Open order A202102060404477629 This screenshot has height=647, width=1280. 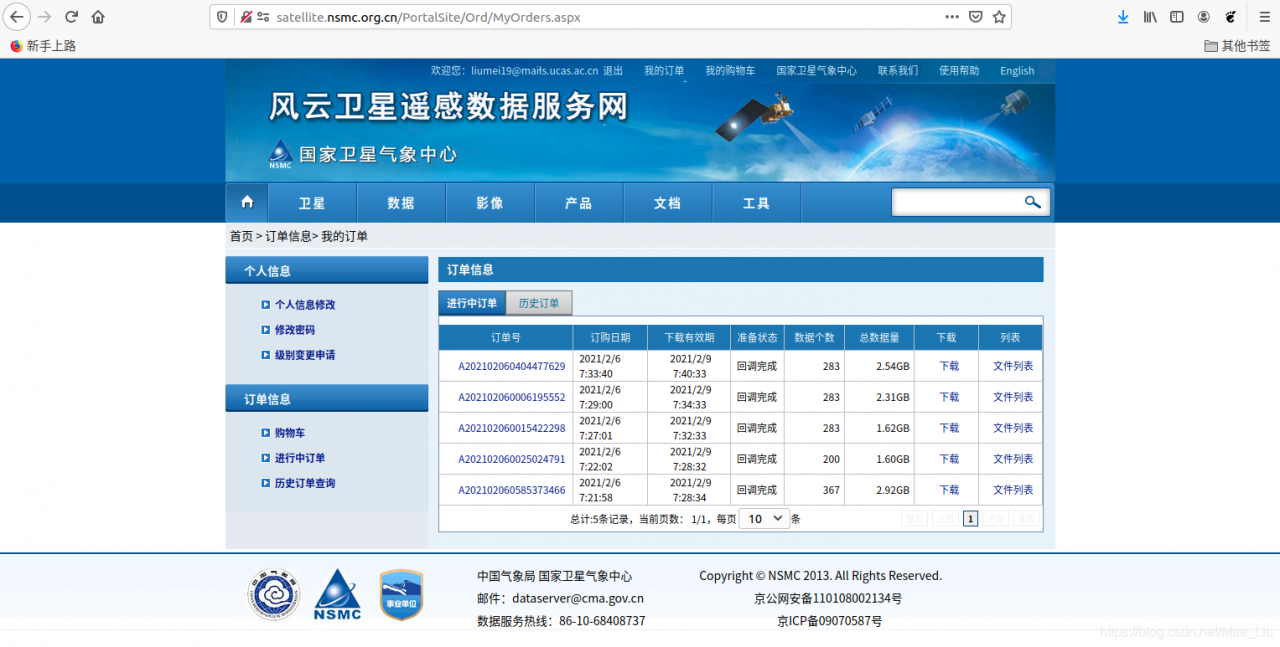(512, 366)
